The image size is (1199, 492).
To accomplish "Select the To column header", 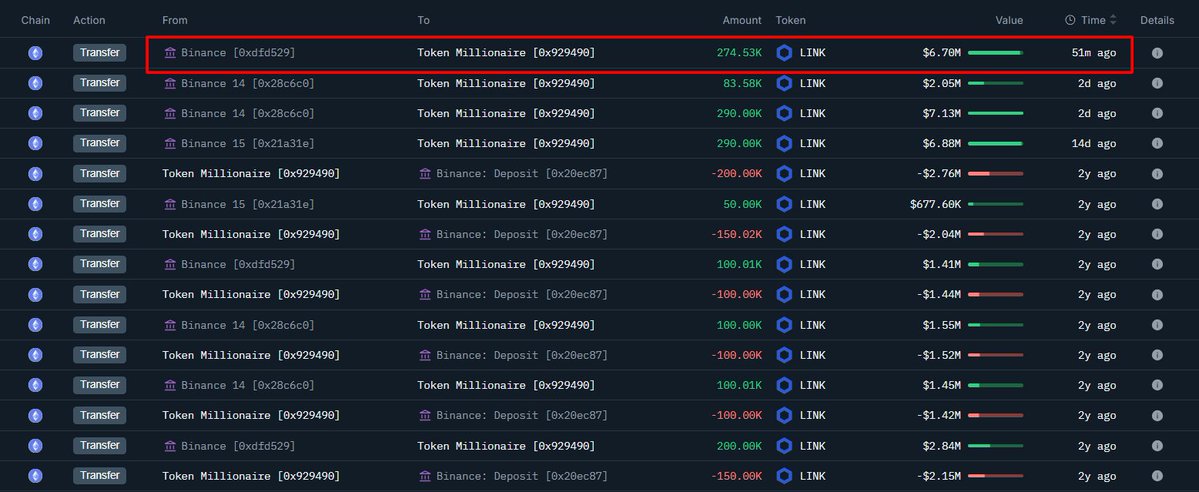I will click(x=424, y=20).
